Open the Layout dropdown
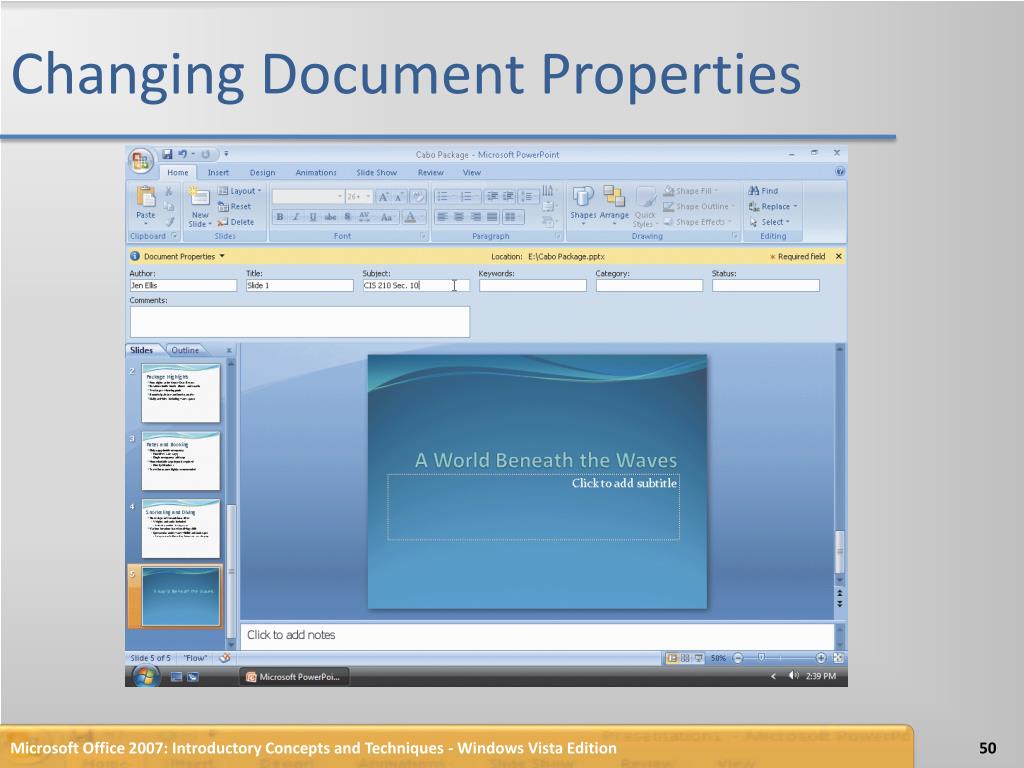The width and height of the screenshot is (1024, 768). (240, 191)
